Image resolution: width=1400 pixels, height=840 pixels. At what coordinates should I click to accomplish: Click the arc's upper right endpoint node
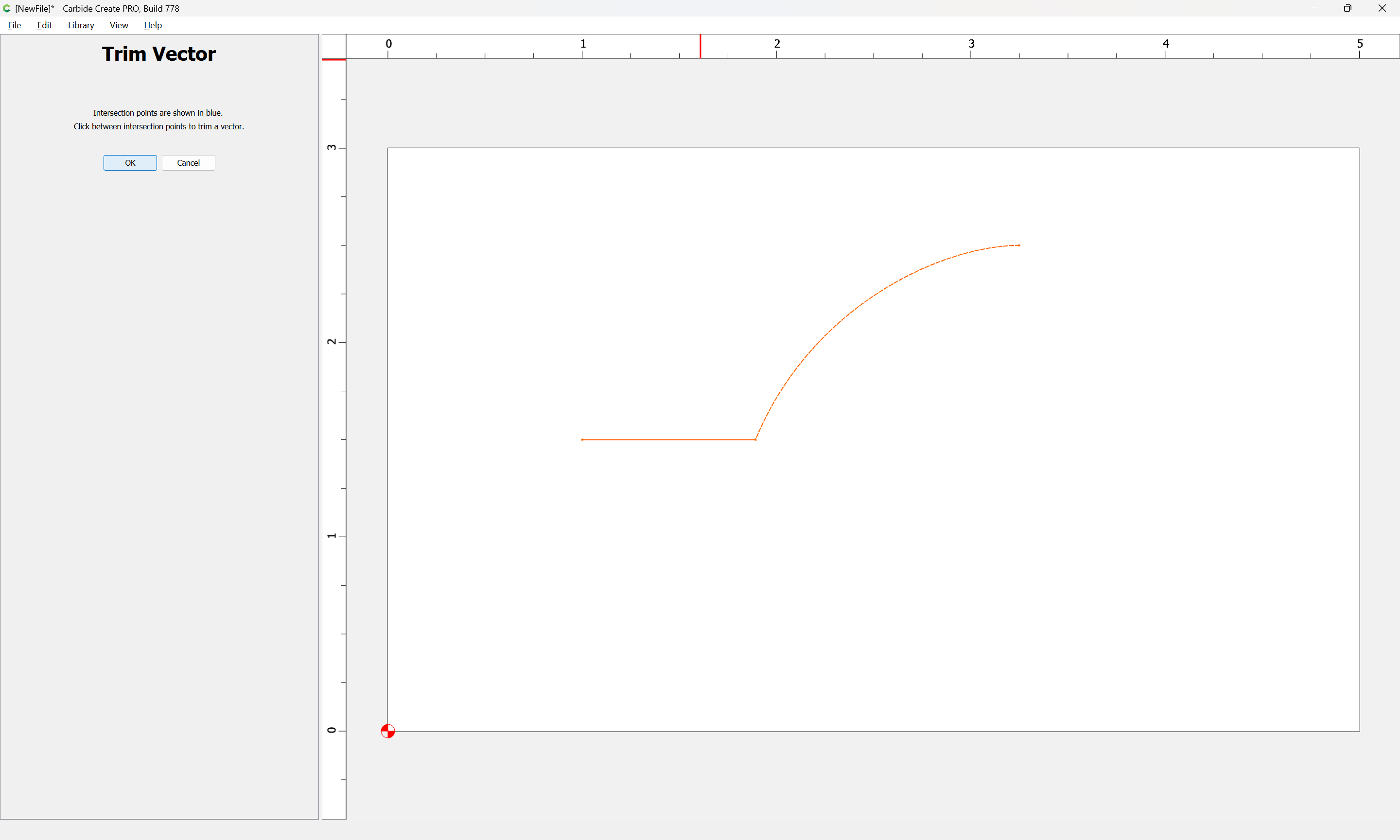pyautogui.click(x=1019, y=245)
